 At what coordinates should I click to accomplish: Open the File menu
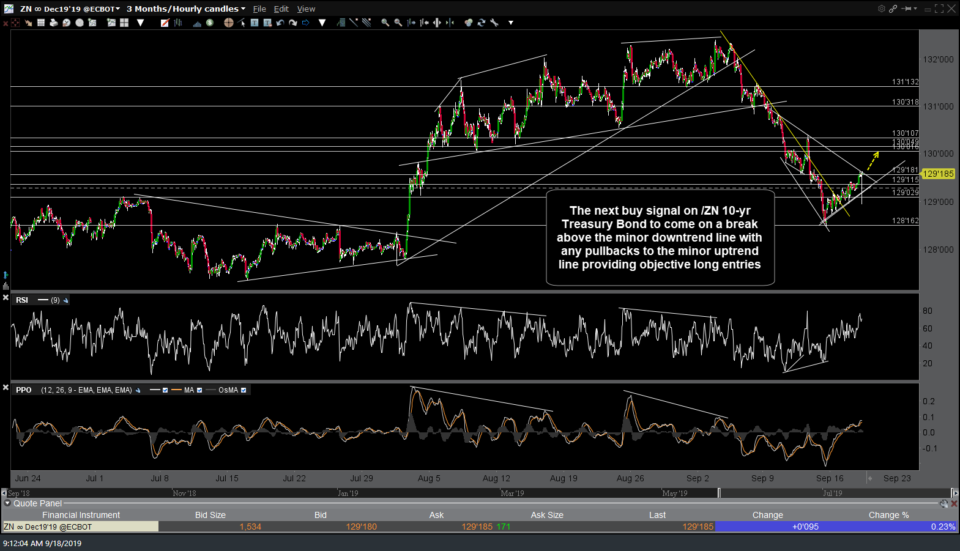(x=260, y=9)
